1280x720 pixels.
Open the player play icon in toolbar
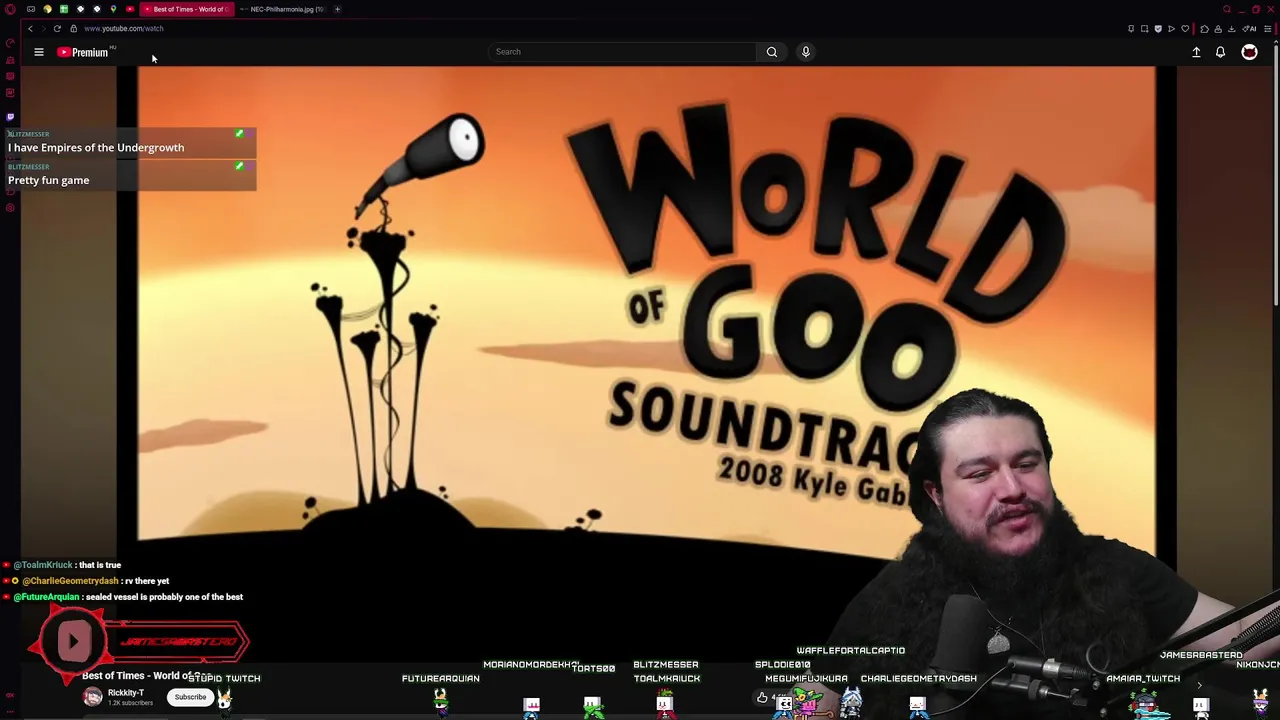[x=1172, y=29]
